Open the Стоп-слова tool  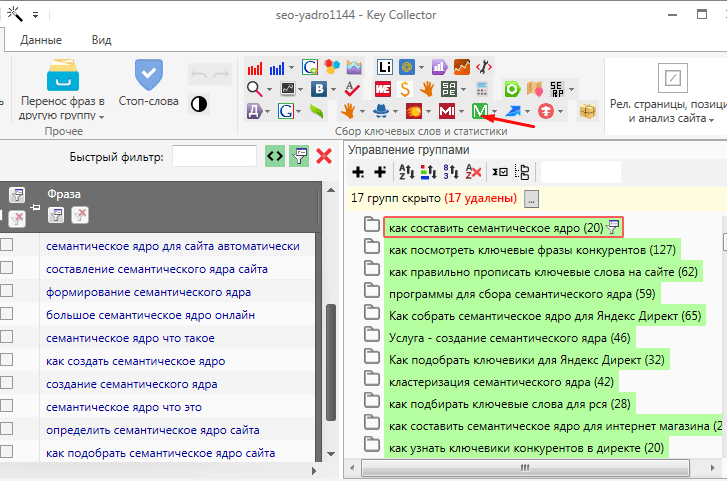[148, 83]
